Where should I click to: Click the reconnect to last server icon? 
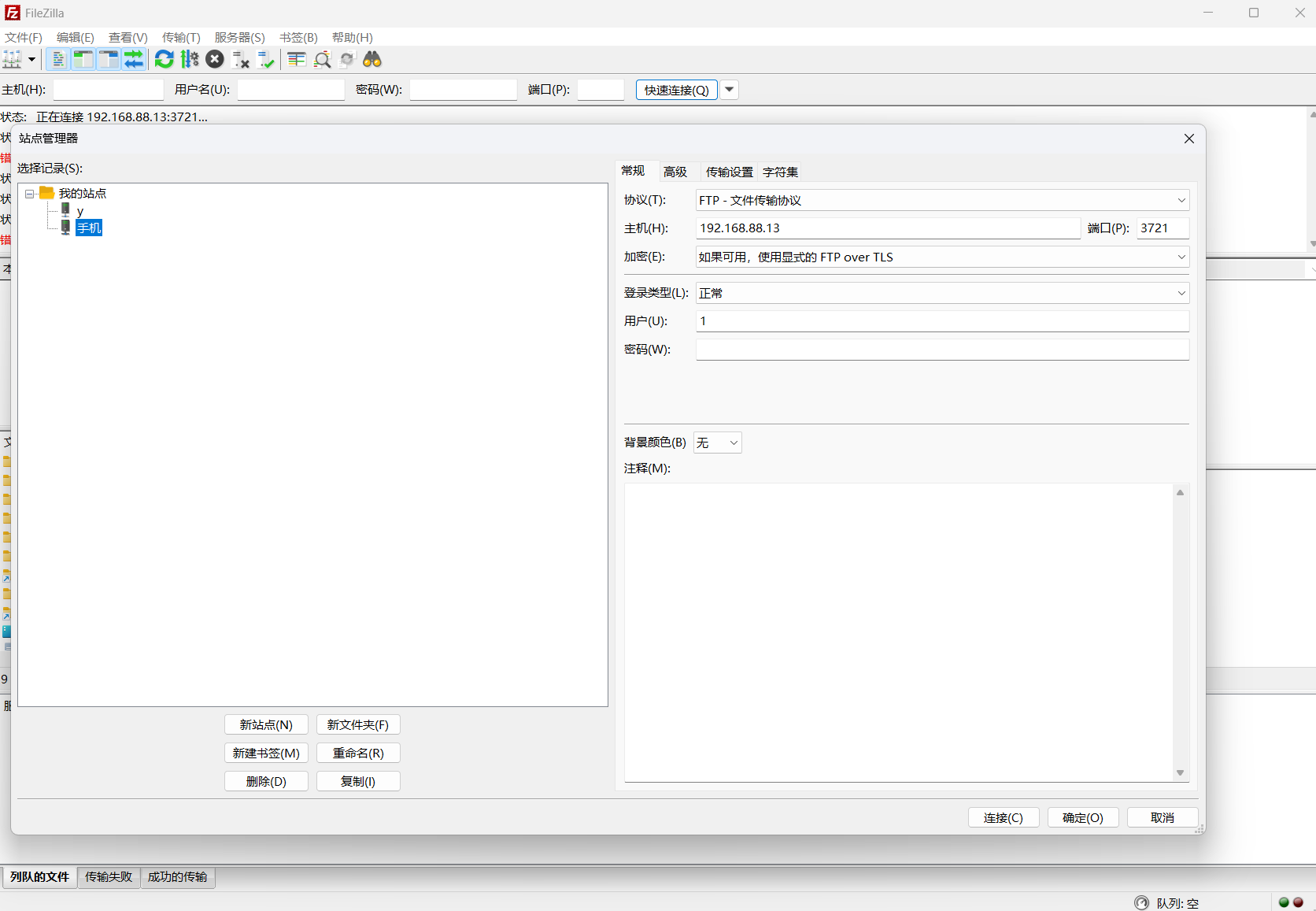point(266,60)
